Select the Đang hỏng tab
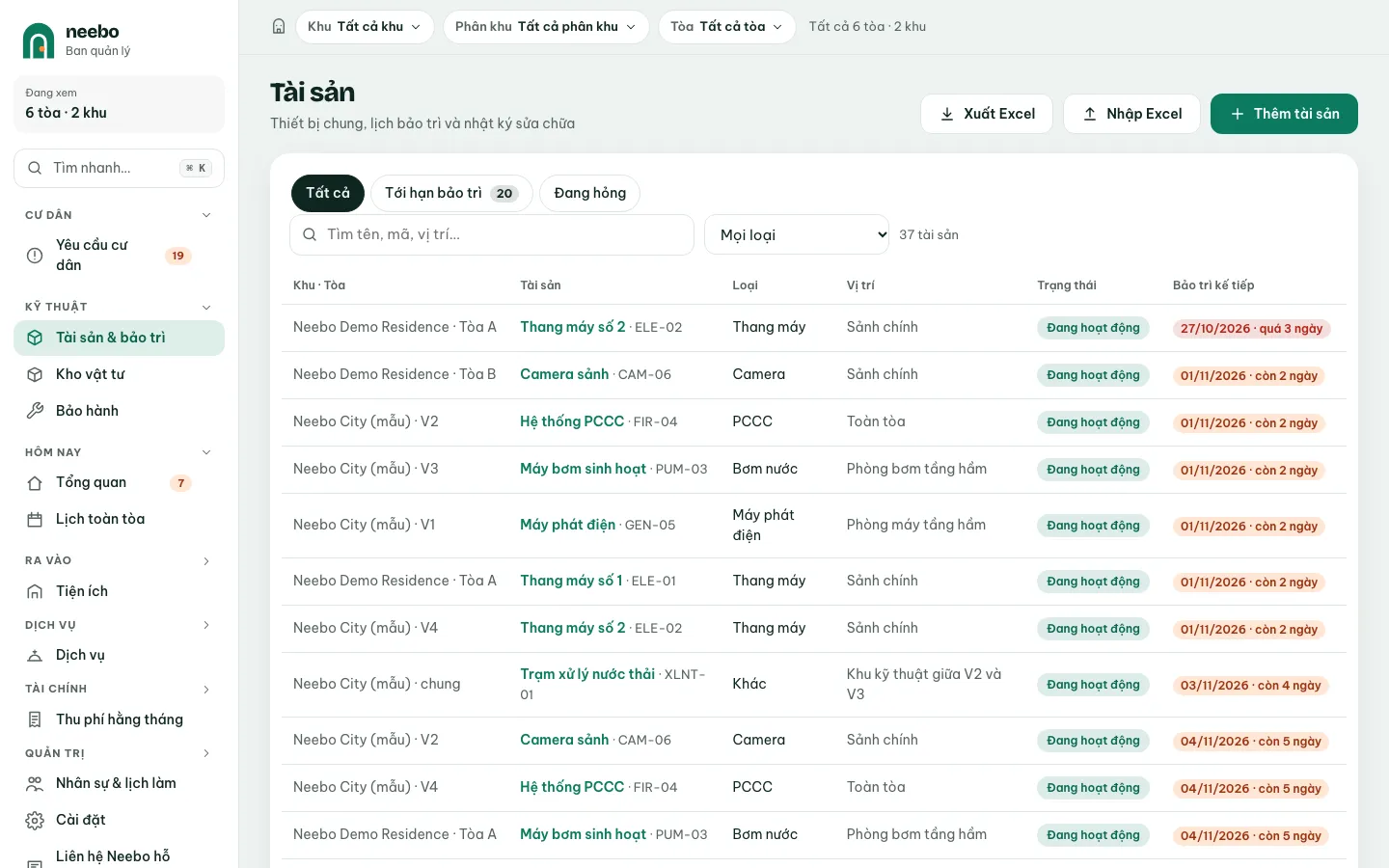The image size is (1389, 868). tap(589, 193)
